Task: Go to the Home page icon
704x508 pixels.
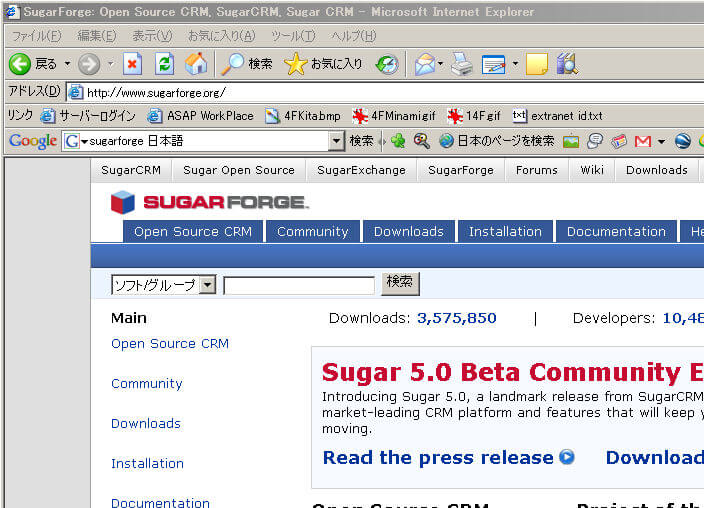Action: [x=196, y=64]
